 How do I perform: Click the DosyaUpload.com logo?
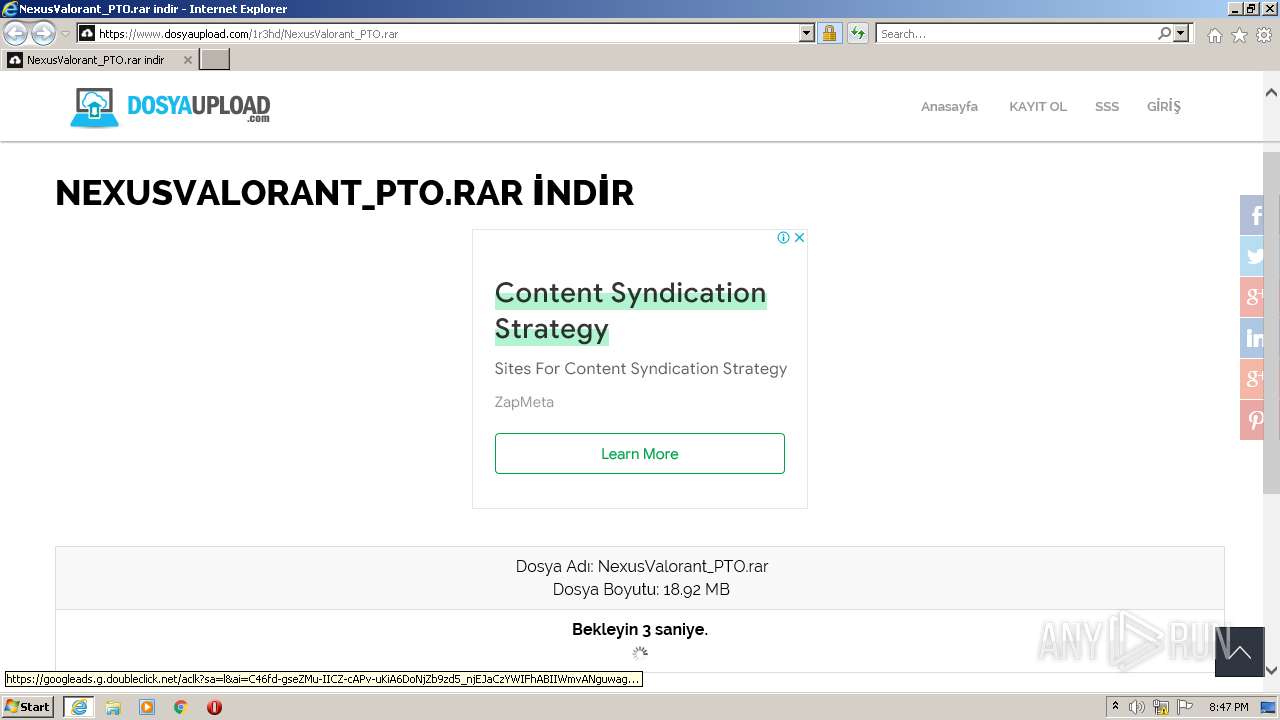[170, 107]
